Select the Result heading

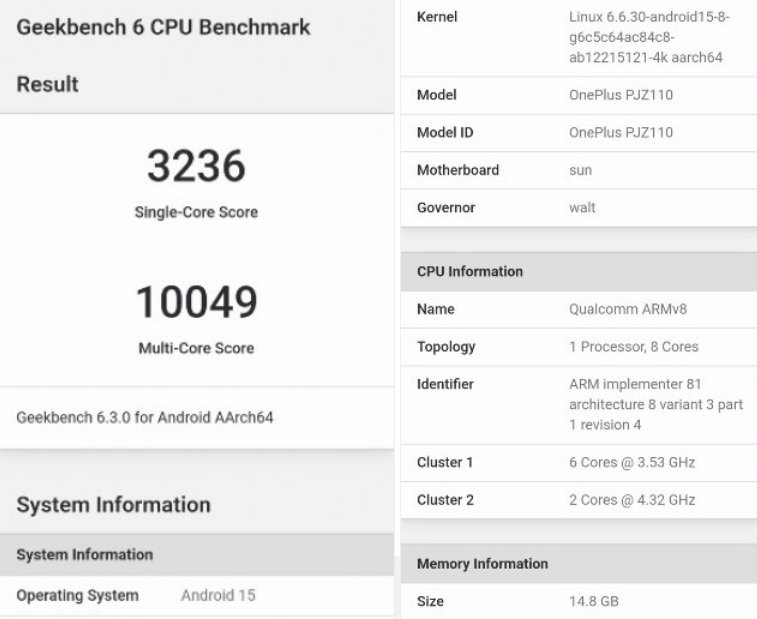(47, 85)
